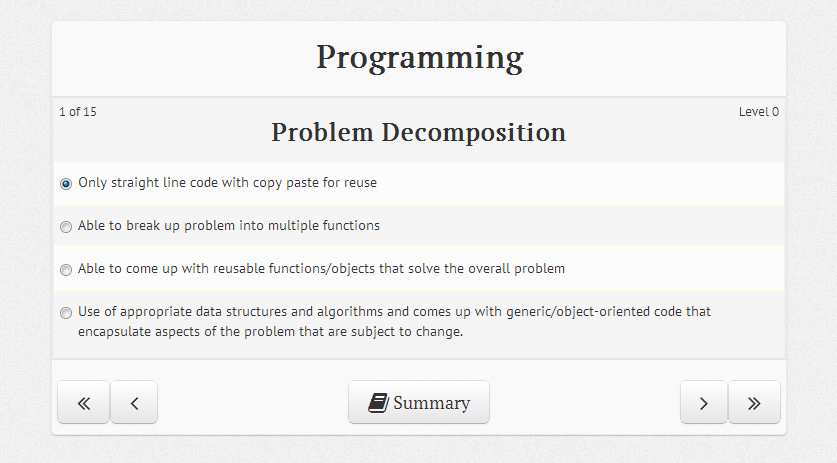Click 'encapsulate aspects of the problem' text line
837x463 pixels.
[x=270, y=332]
